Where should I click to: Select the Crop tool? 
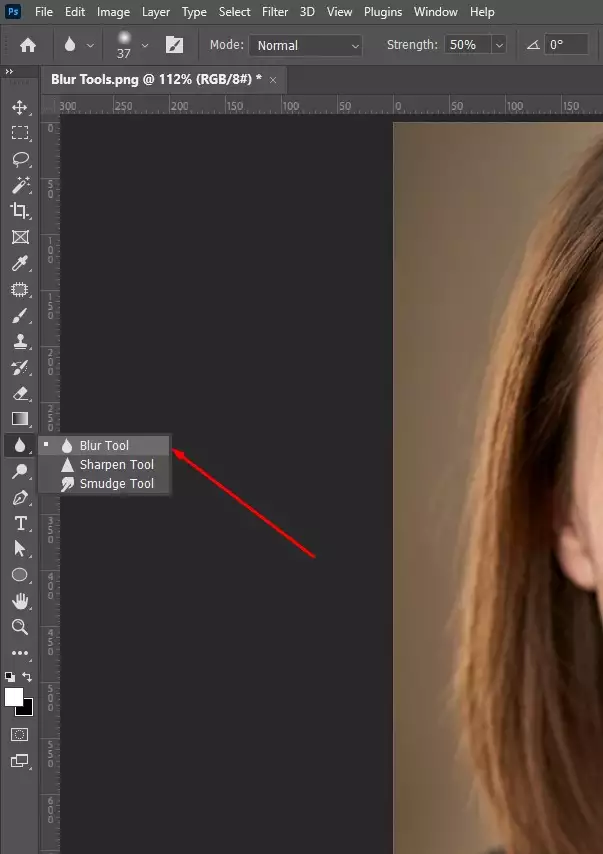[x=20, y=211]
